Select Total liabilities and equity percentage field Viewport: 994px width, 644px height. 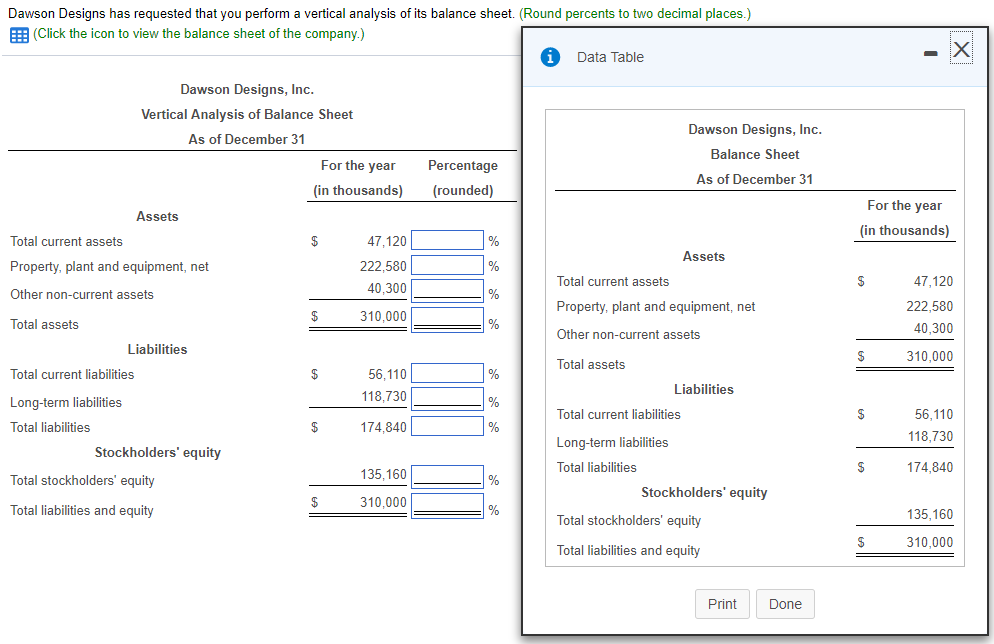pos(447,506)
